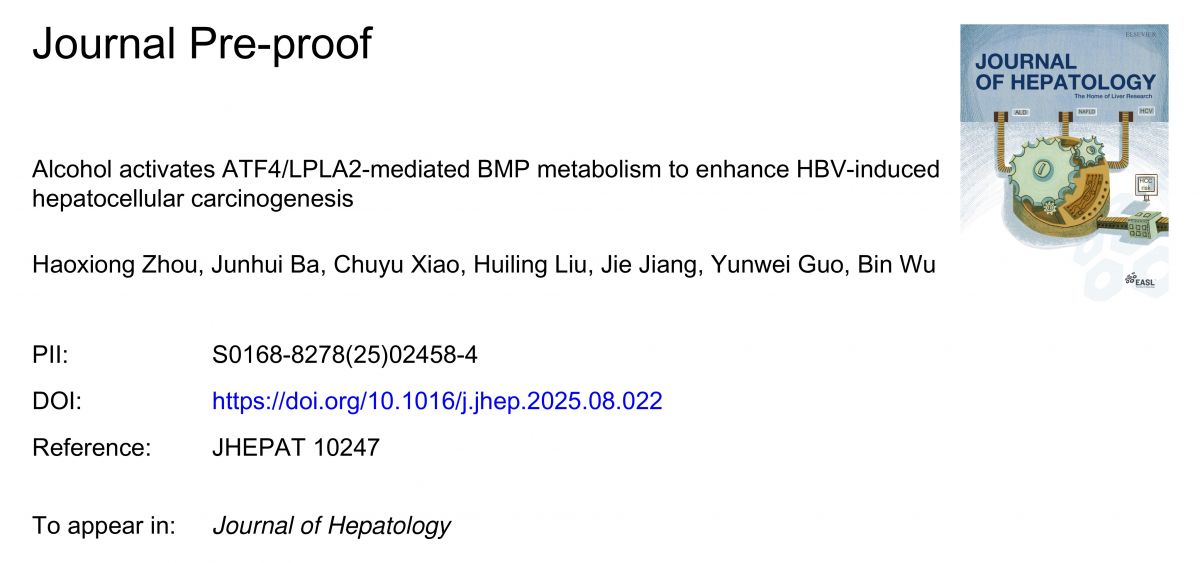Click the Journal Pre-proof heading
This screenshot has width=1200, height=563.
(202, 44)
